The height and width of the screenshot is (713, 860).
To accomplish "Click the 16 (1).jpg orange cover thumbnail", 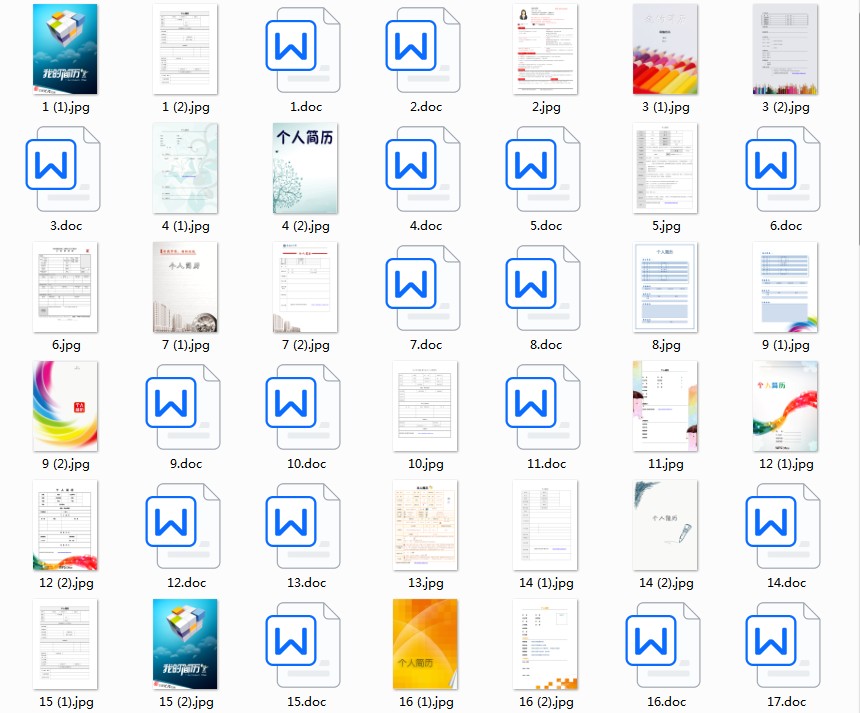I will click(x=425, y=644).
